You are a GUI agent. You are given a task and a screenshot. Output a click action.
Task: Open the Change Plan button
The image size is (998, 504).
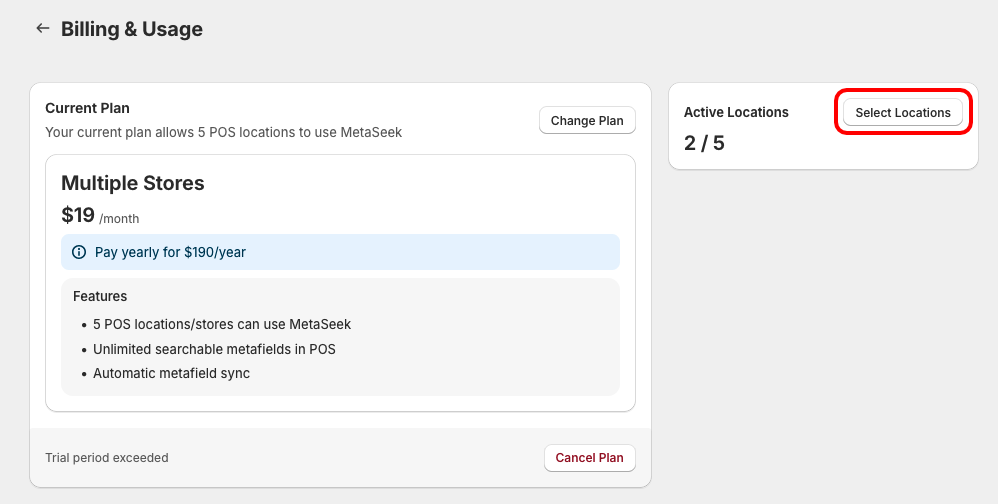pos(587,121)
